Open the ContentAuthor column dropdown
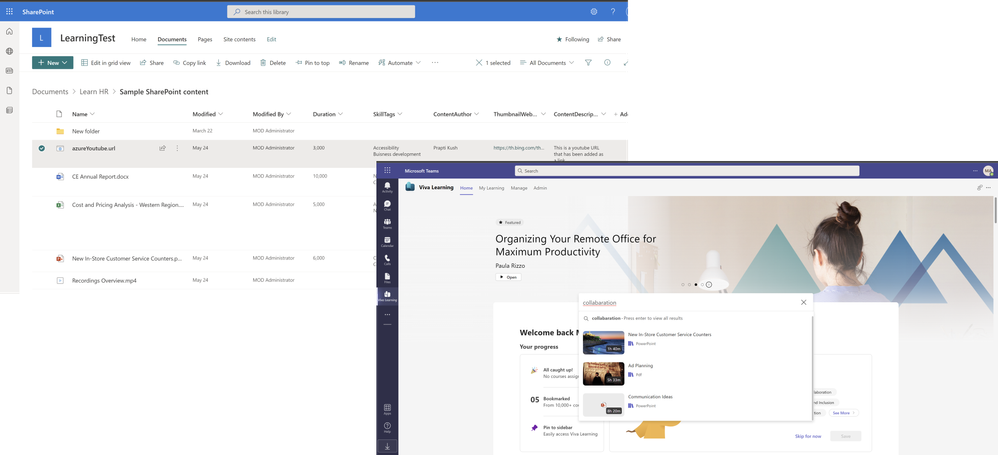 tap(456, 114)
